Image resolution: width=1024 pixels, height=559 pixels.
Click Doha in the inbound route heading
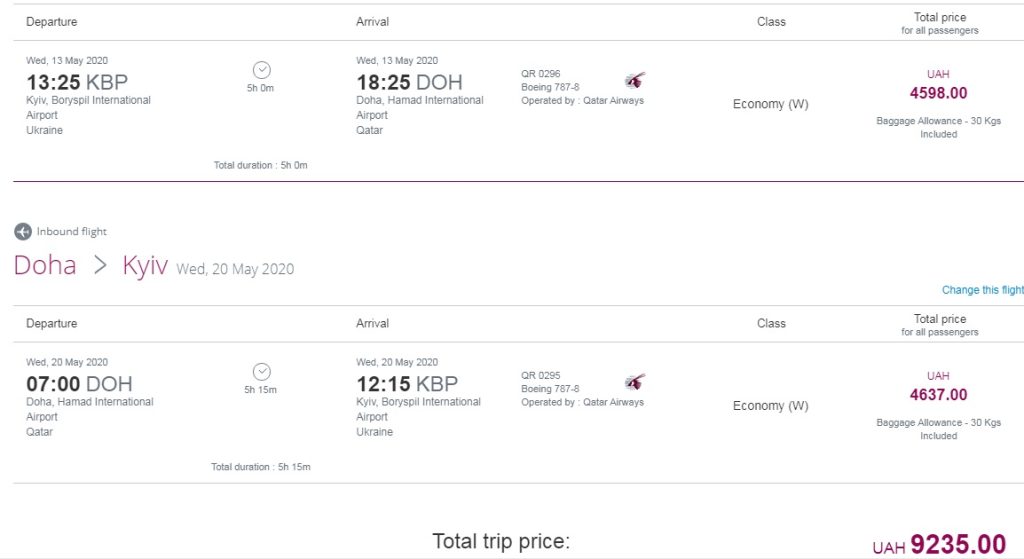coord(45,266)
